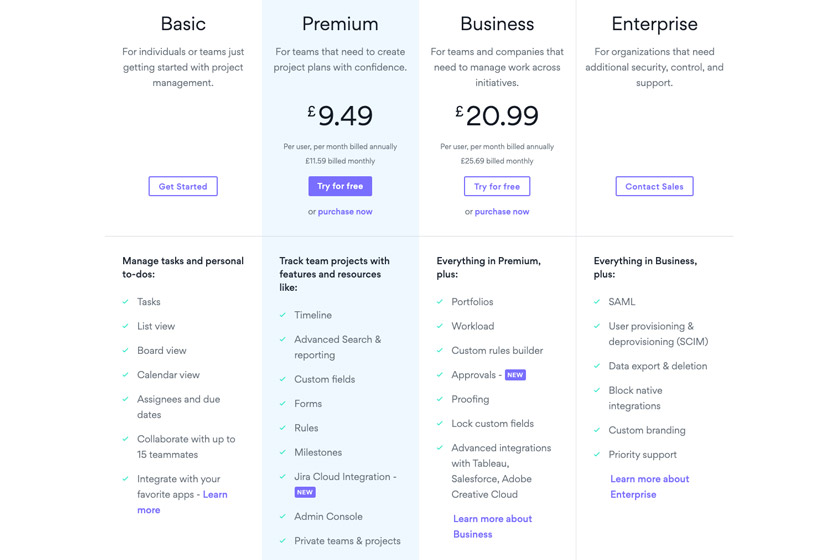Click the checkmark icon beside SAML

click(597, 302)
